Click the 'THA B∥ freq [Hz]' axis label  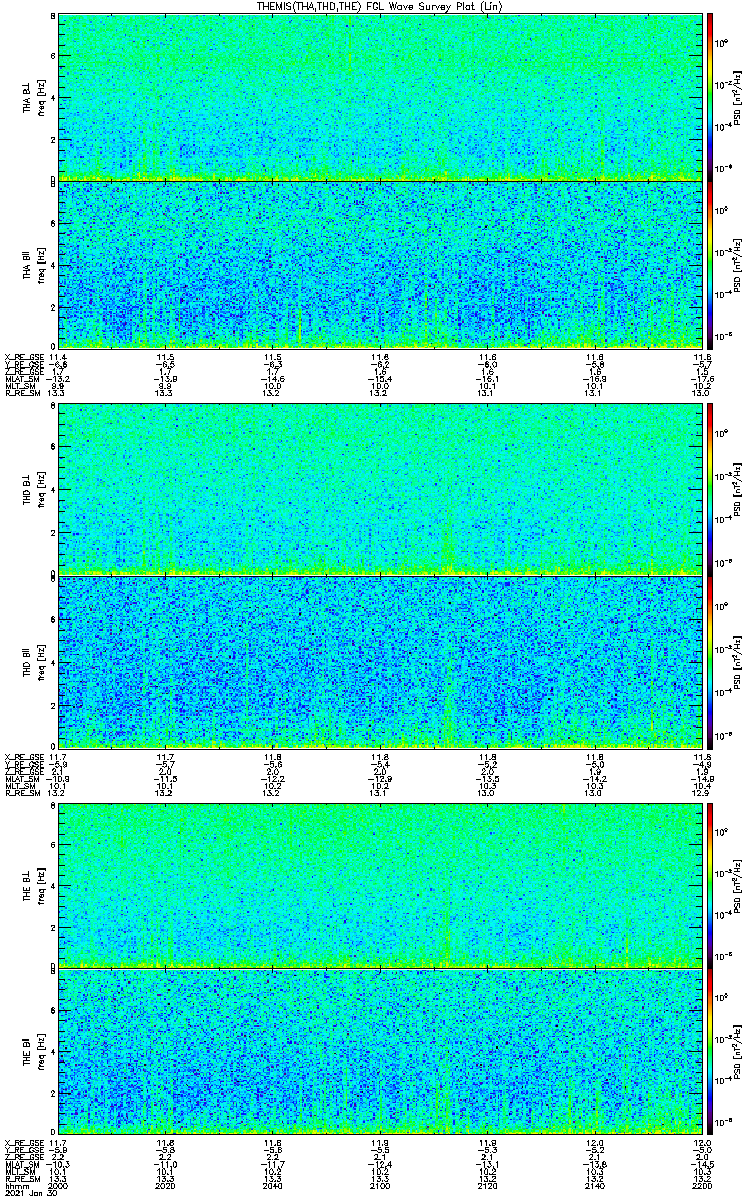click(x=34, y=265)
